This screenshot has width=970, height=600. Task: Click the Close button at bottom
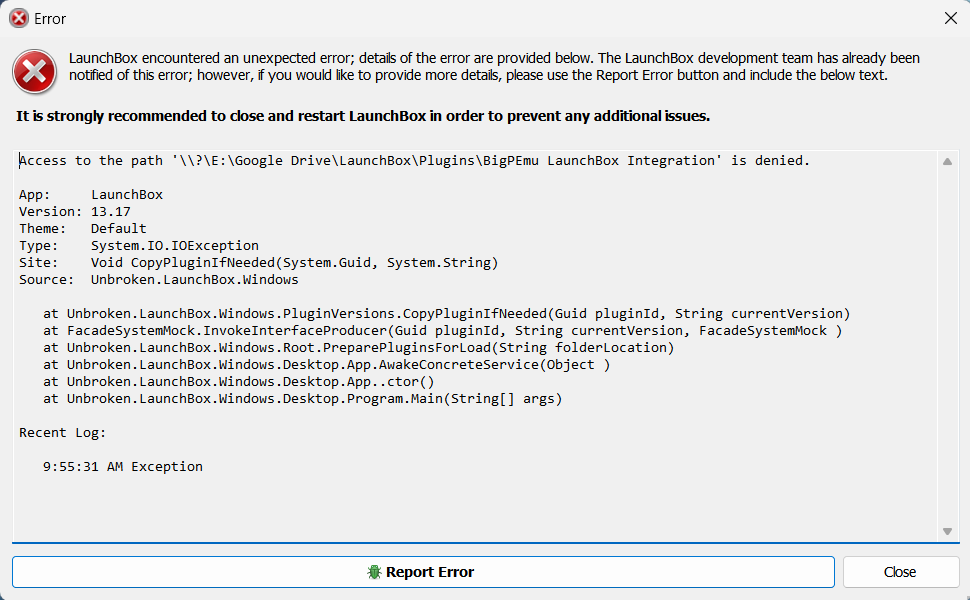[901, 572]
